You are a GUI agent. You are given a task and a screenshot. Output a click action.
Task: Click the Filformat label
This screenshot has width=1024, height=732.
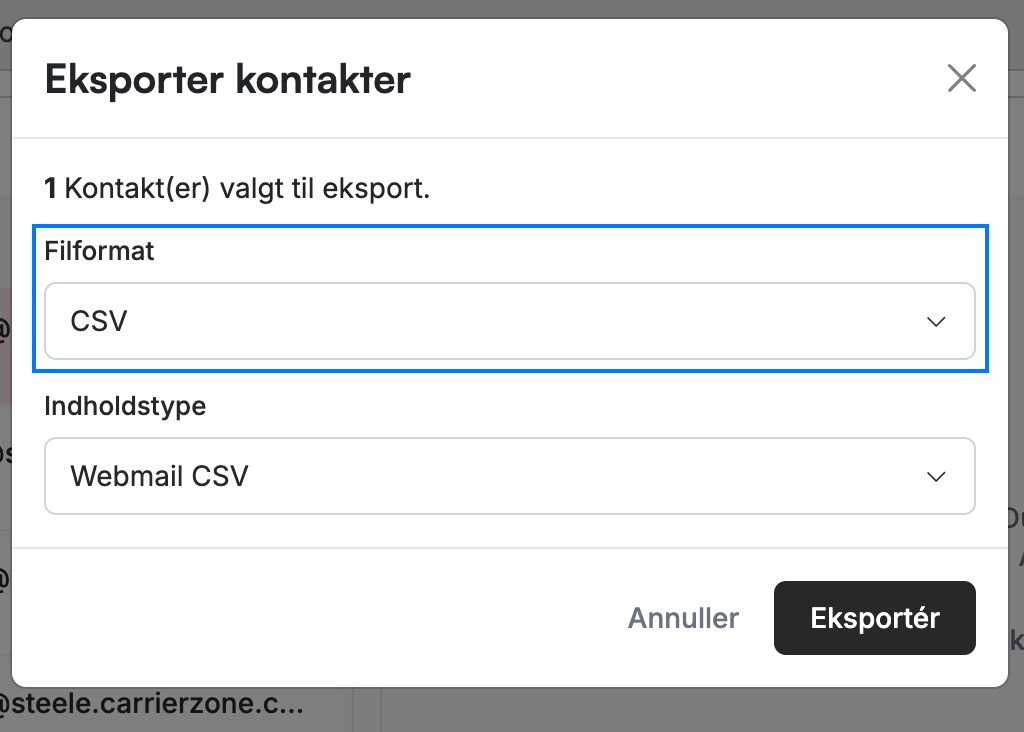click(x=99, y=251)
